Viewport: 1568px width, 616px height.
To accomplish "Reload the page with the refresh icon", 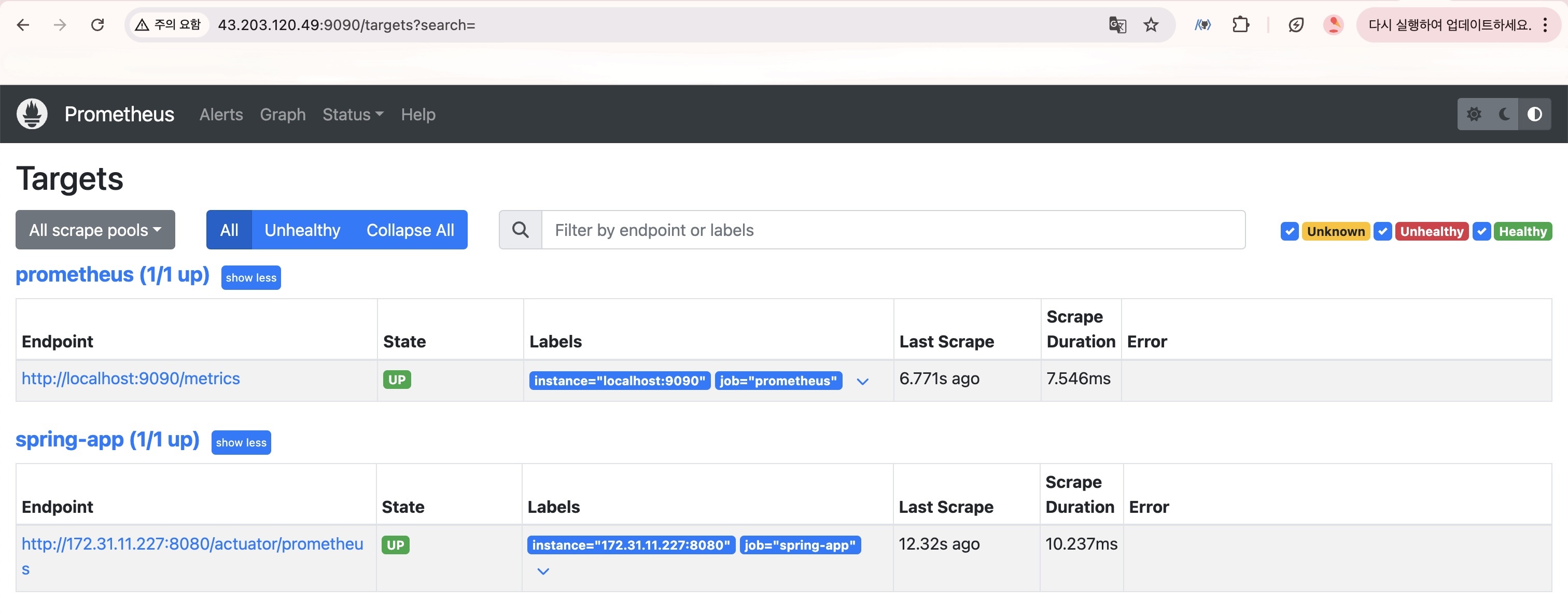I will click(97, 25).
